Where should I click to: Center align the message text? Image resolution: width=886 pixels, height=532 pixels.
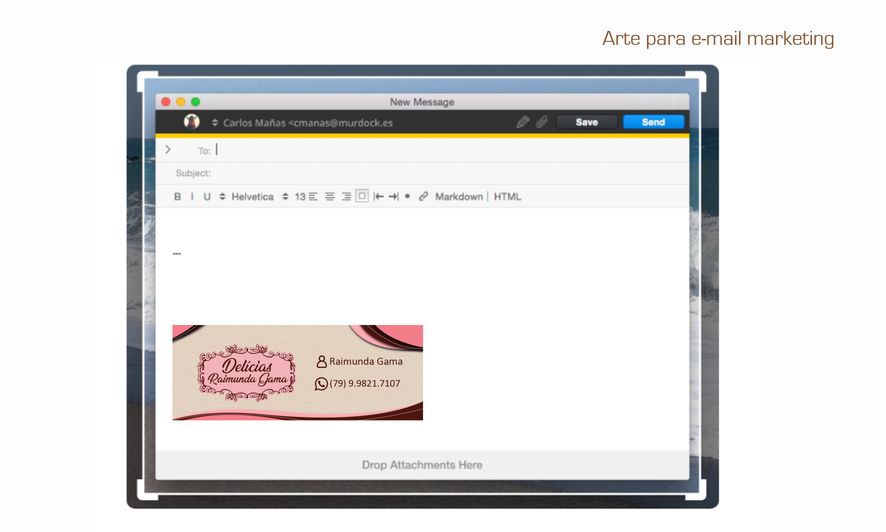pos(329,197)
